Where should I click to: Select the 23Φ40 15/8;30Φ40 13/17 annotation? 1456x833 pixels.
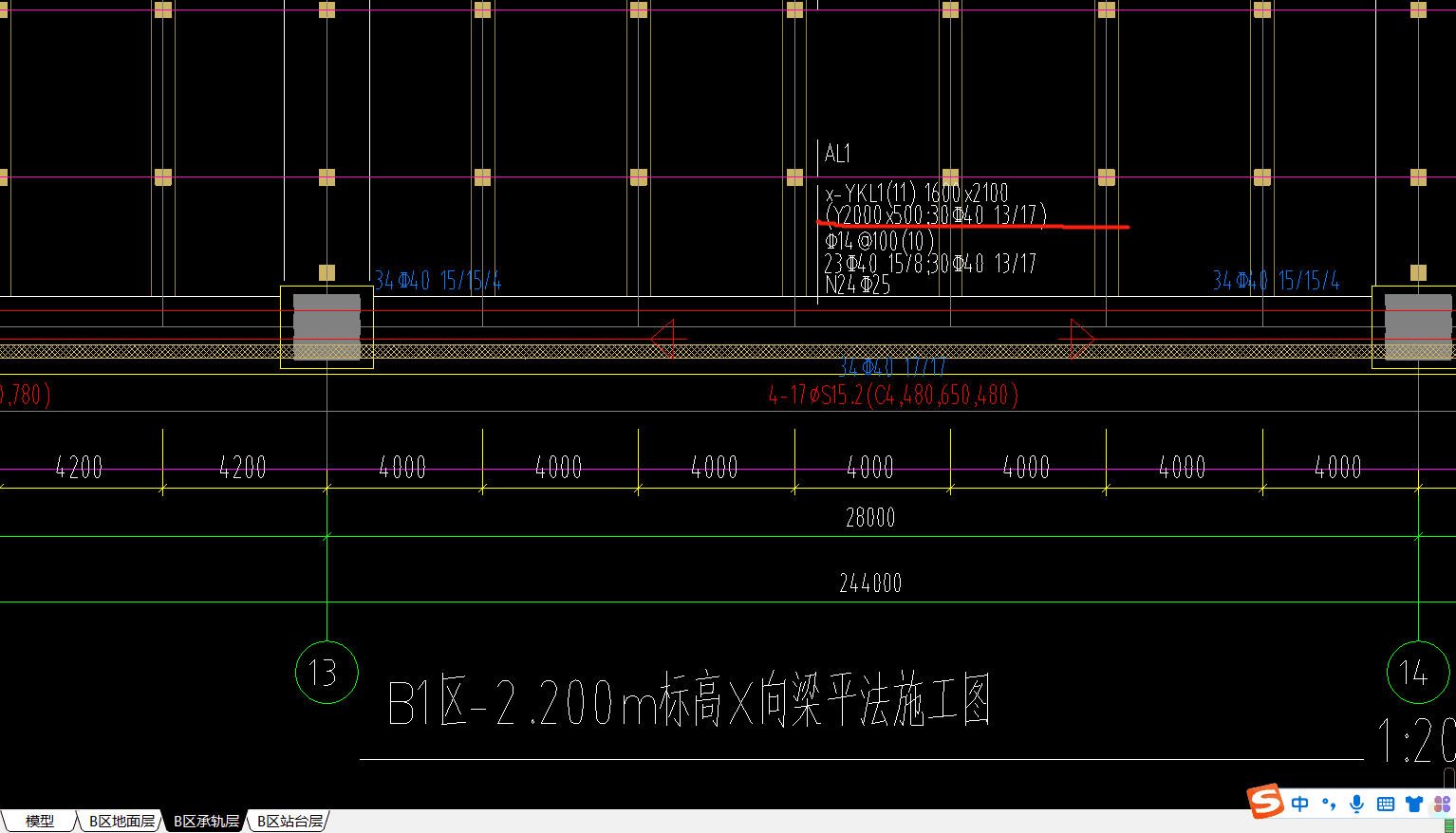[930, 263]
